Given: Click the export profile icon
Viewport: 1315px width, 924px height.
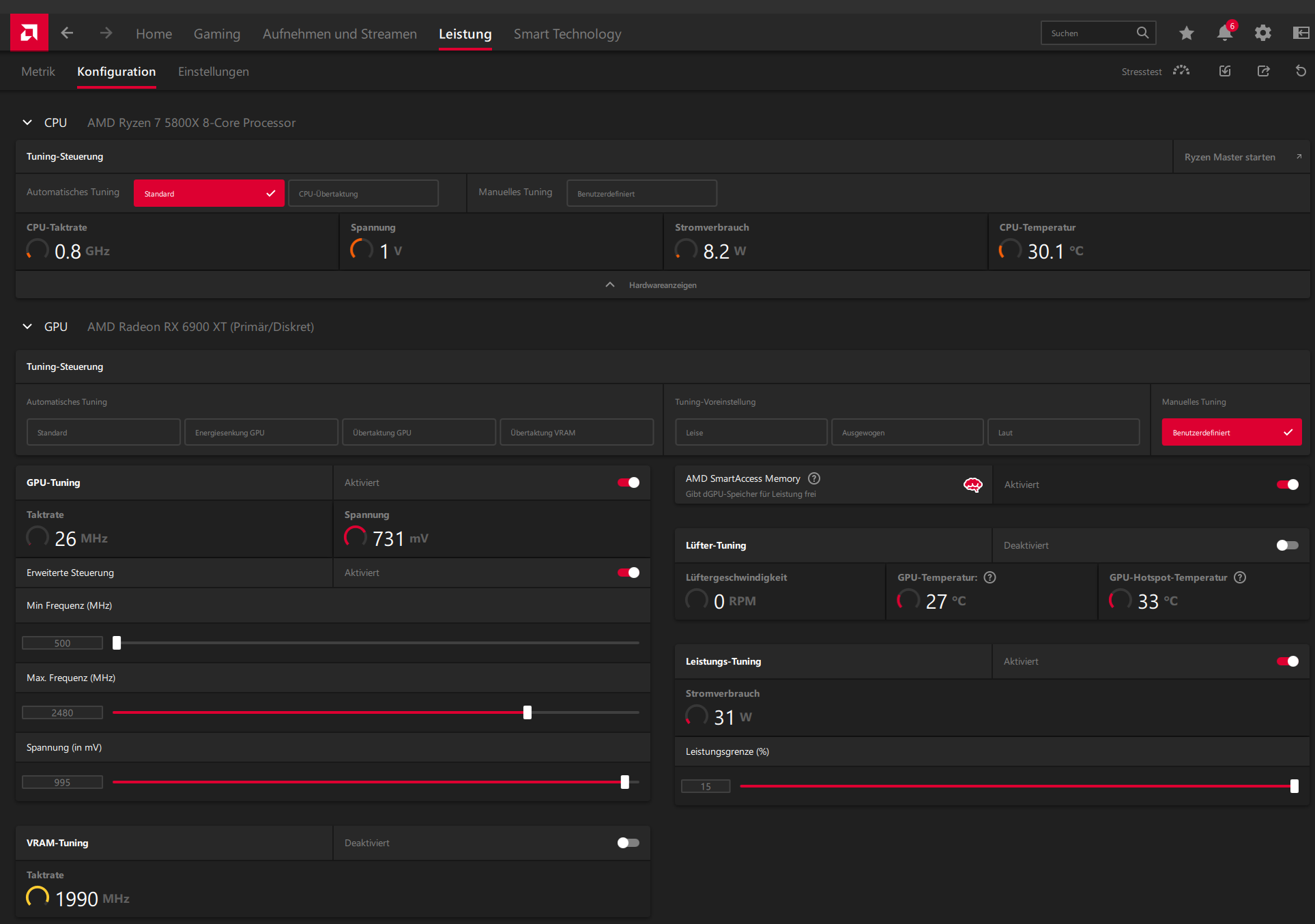Looking at the screenshot, I should coord(1263,71).
